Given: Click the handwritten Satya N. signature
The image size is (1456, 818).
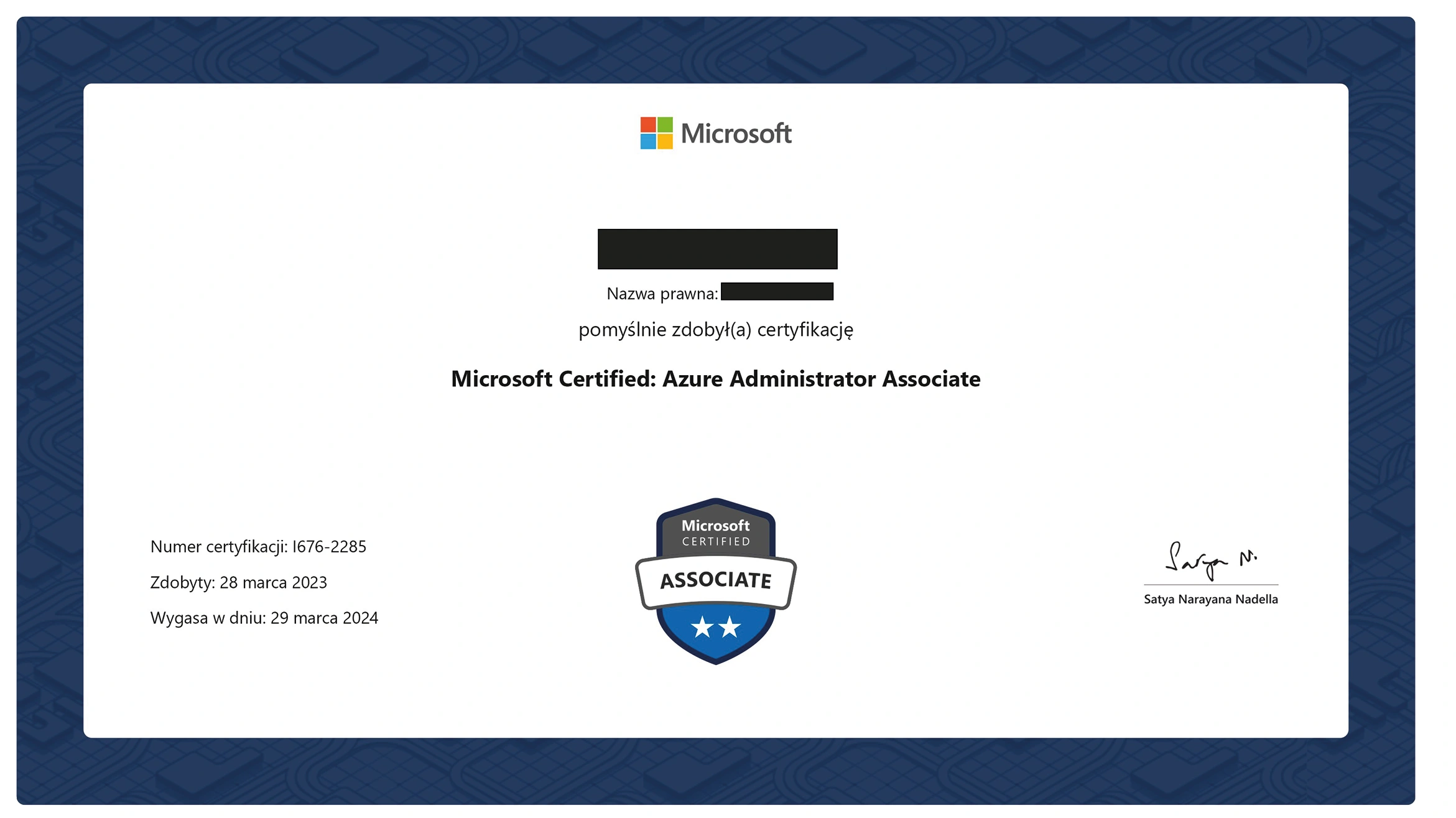Looking at the screenshot, I should pyautogui.click(x=1208, y=561).
